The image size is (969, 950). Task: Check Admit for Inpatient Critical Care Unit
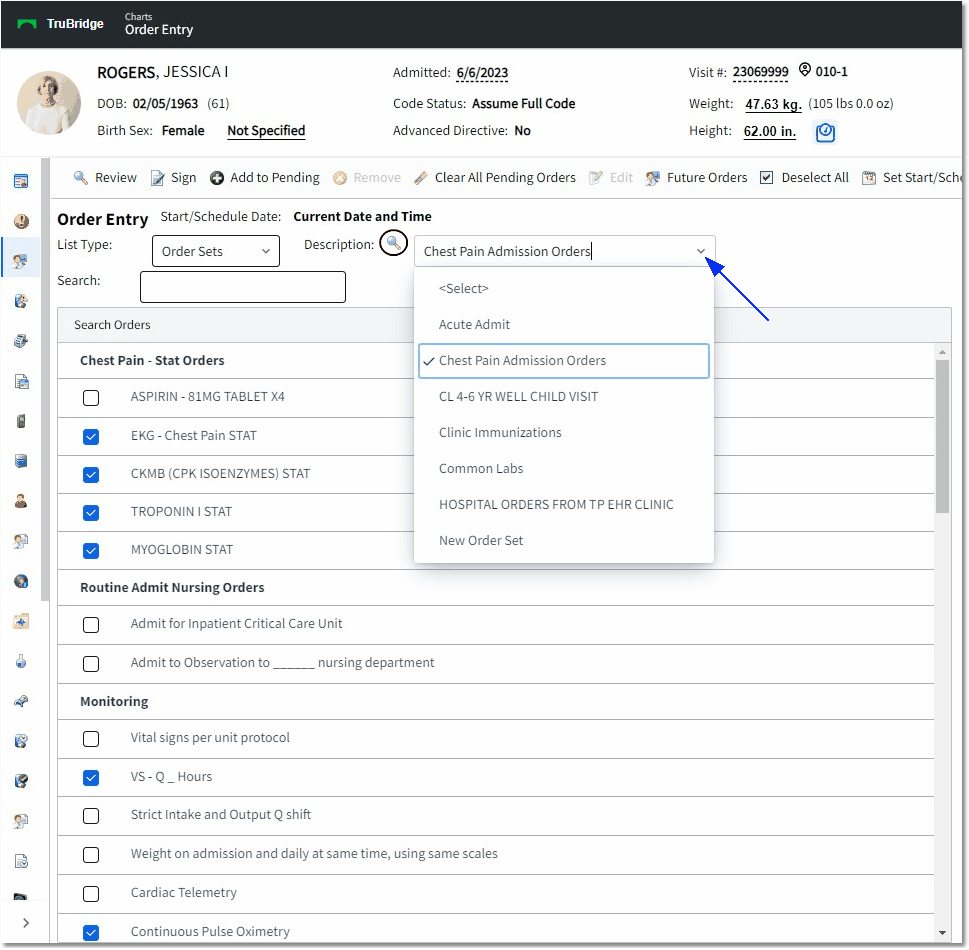tap(91, 625)
